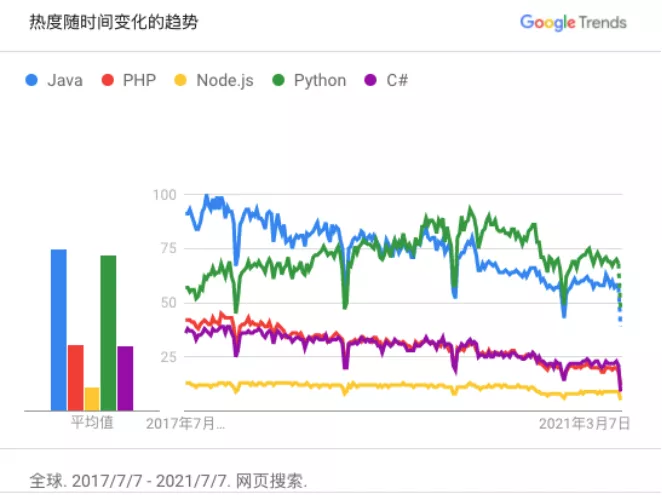The width and height of the screenshot is (662, 495).
Task: Click the red PHP average bar
Action: point(76,378)
